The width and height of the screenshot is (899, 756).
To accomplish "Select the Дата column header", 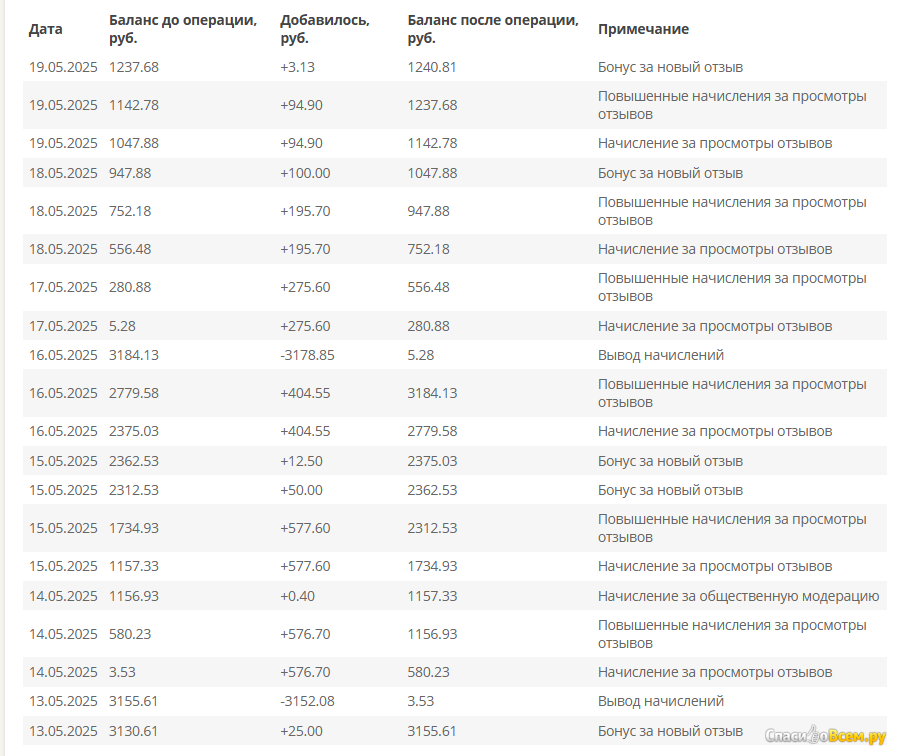I will point(46,29).
